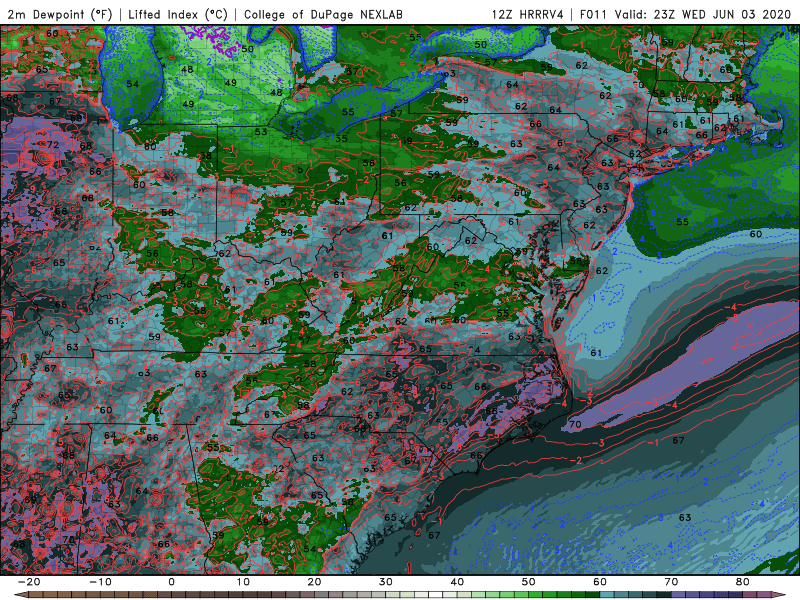800x600 pixels.
Task: Select the 'Valid: 23Z WED JUN 03 2020' text
Action: (x=703, y=14)
